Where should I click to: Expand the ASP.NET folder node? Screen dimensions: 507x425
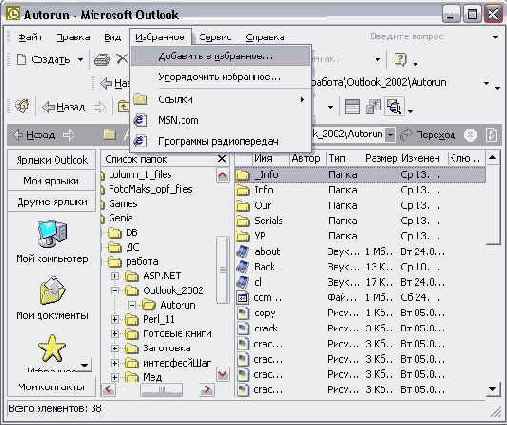[115, 276]
